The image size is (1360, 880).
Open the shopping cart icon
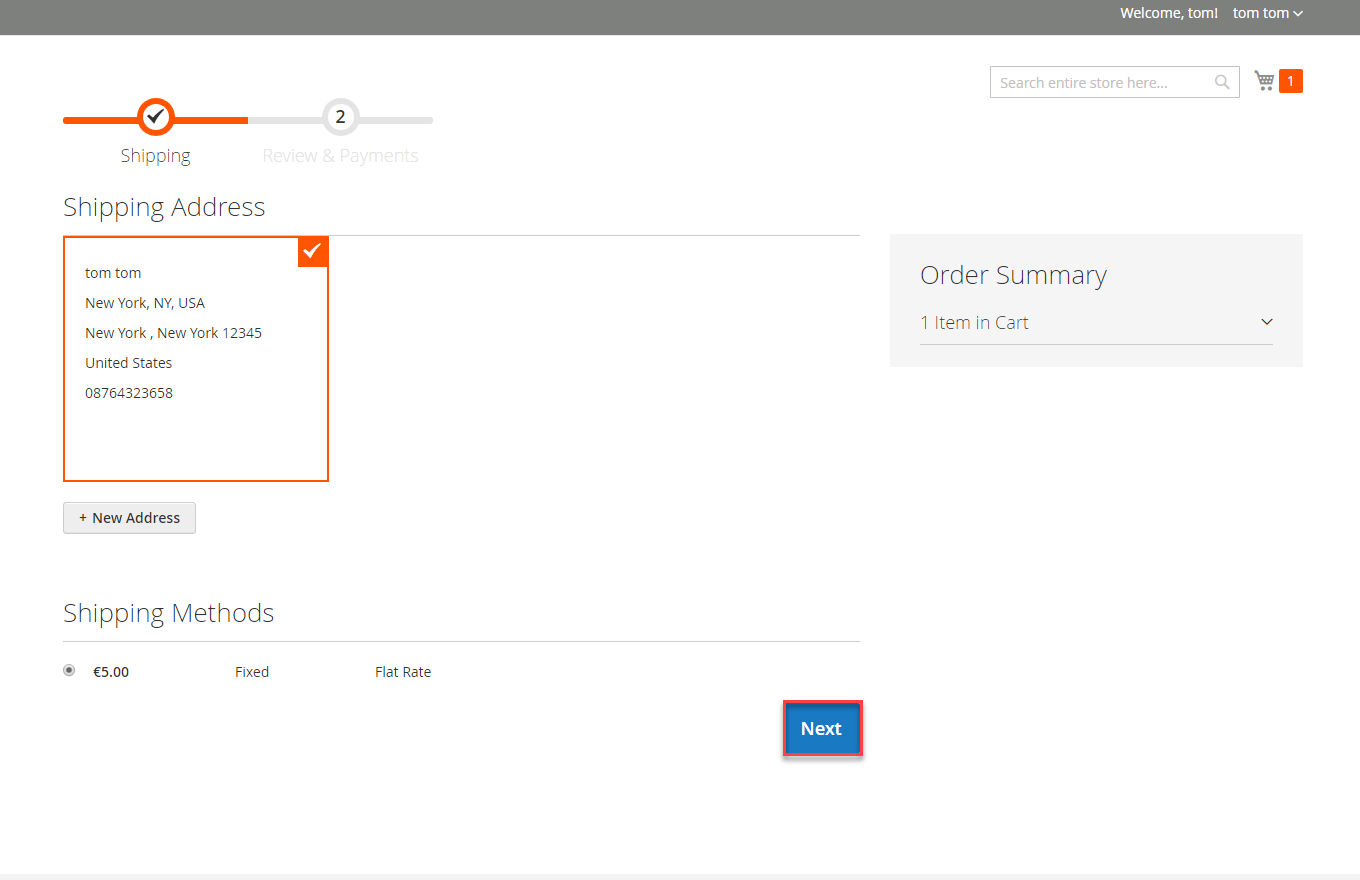pos(1264,81)
